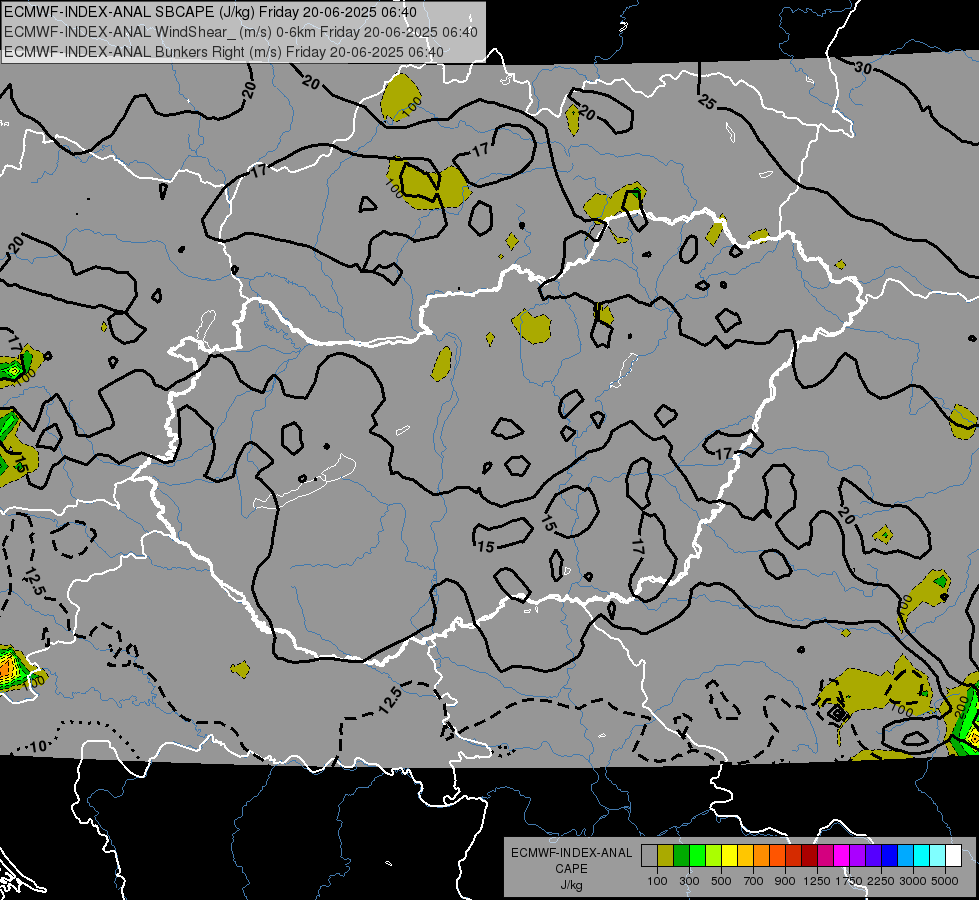Click the contour label 30
The width and height of the screenshot is (979, 900).
click(x=863, y=67)
